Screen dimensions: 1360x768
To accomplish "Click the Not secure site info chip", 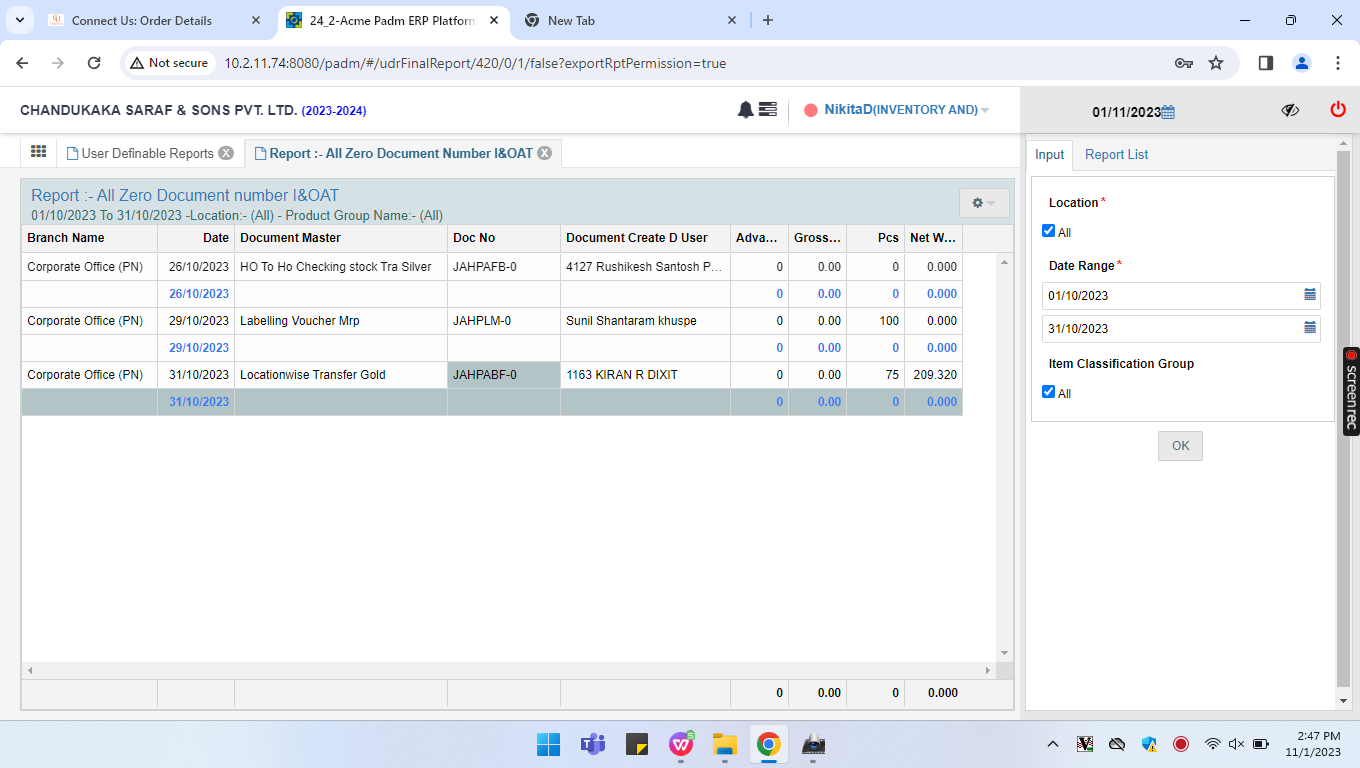I will (169, 63).
